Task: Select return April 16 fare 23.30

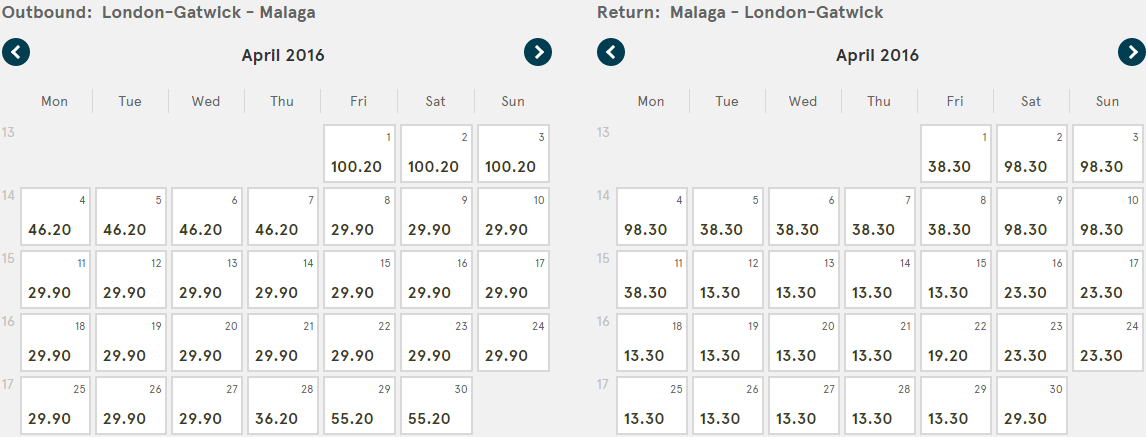Action: [x=1032, y=280]
